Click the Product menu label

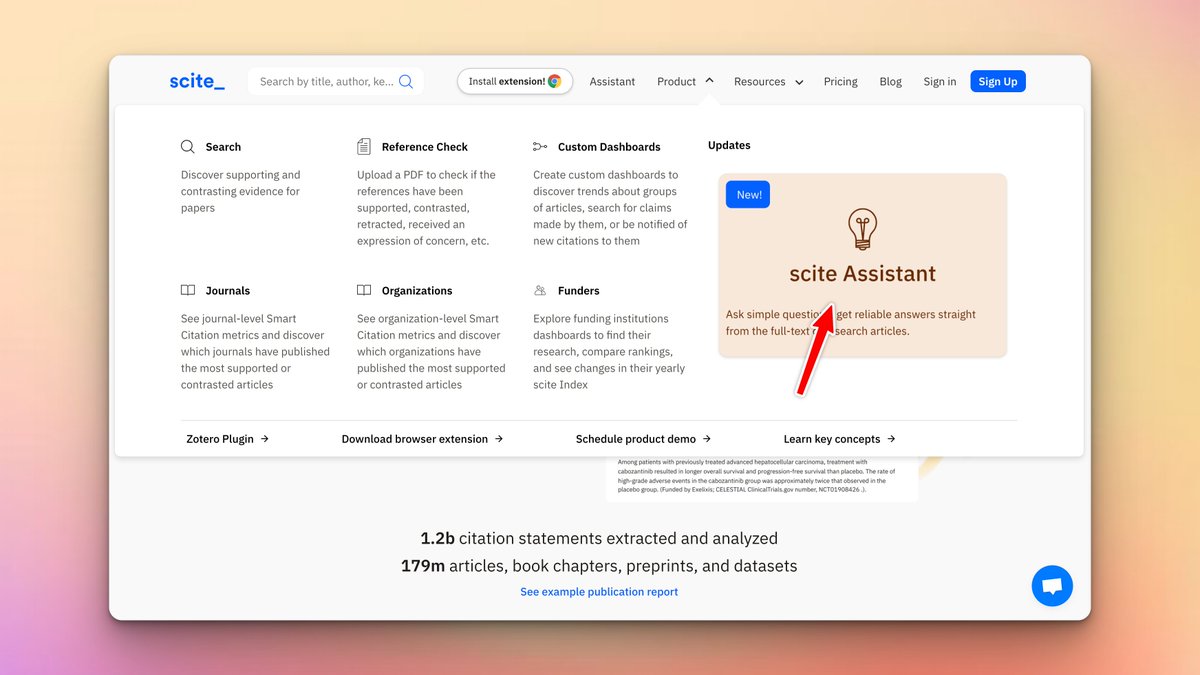676,82
